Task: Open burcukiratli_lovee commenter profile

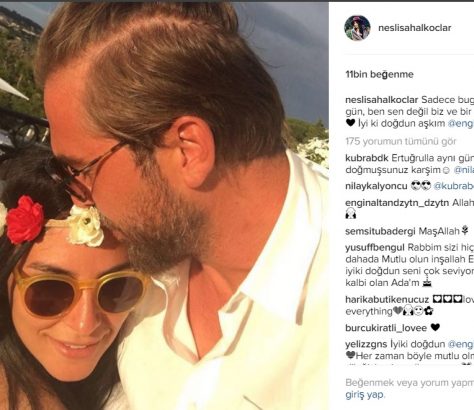Action: click(386, 328)
